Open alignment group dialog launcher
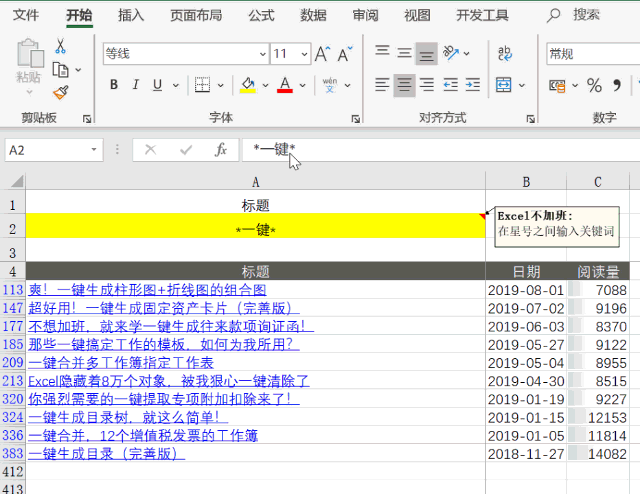 click(x=530, y=119)
